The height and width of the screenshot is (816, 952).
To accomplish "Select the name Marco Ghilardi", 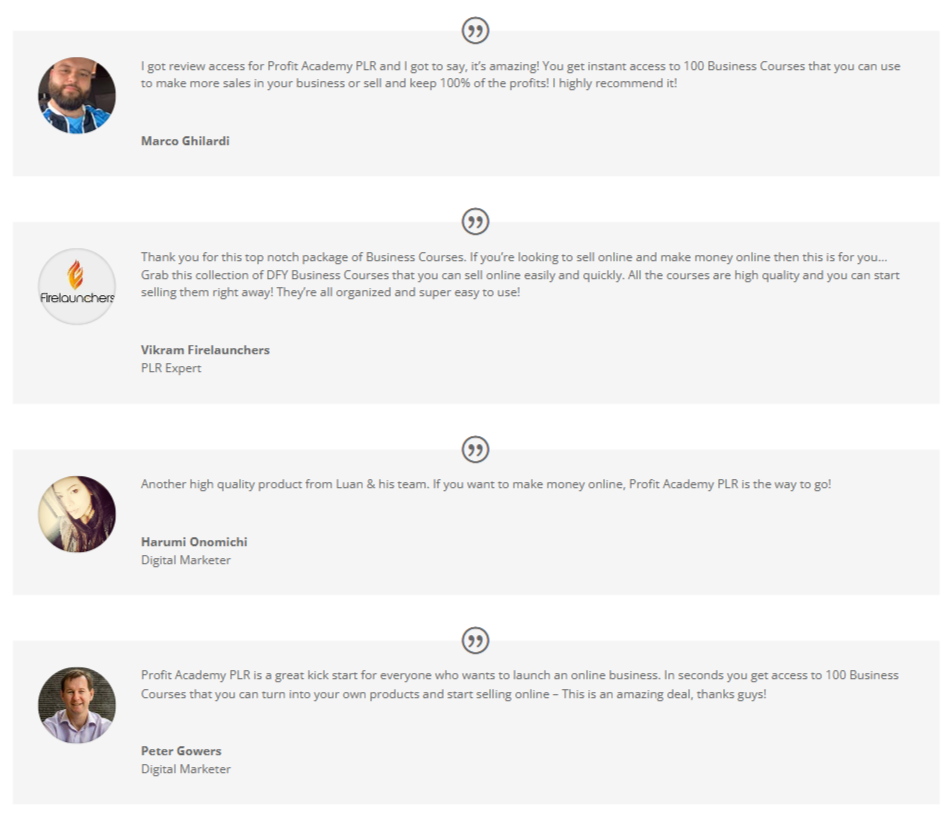I will pos(185,141).
